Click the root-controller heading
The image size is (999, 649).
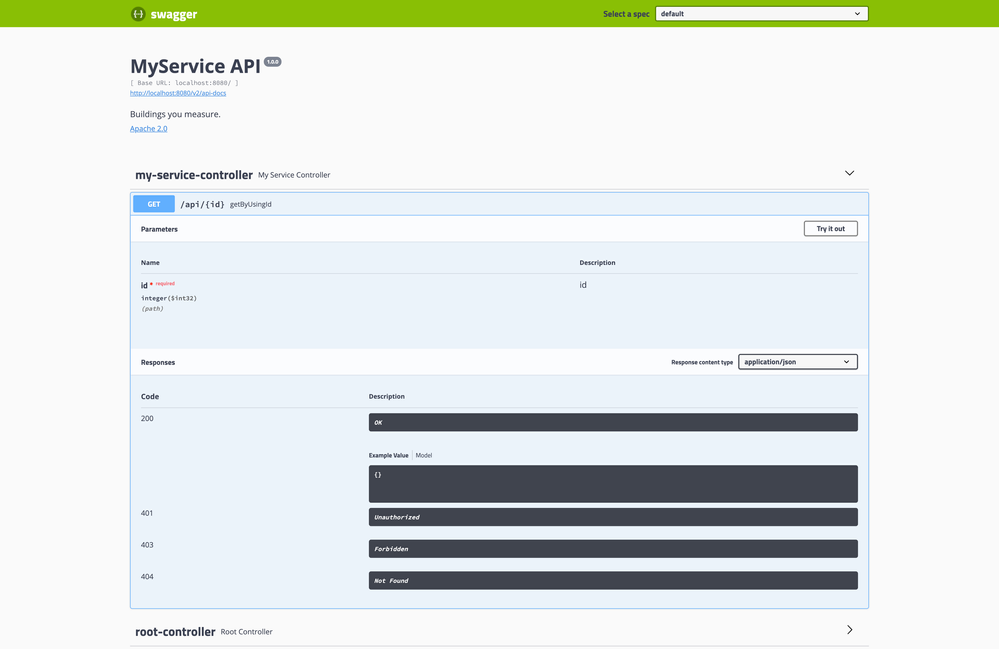click(175, 632)
